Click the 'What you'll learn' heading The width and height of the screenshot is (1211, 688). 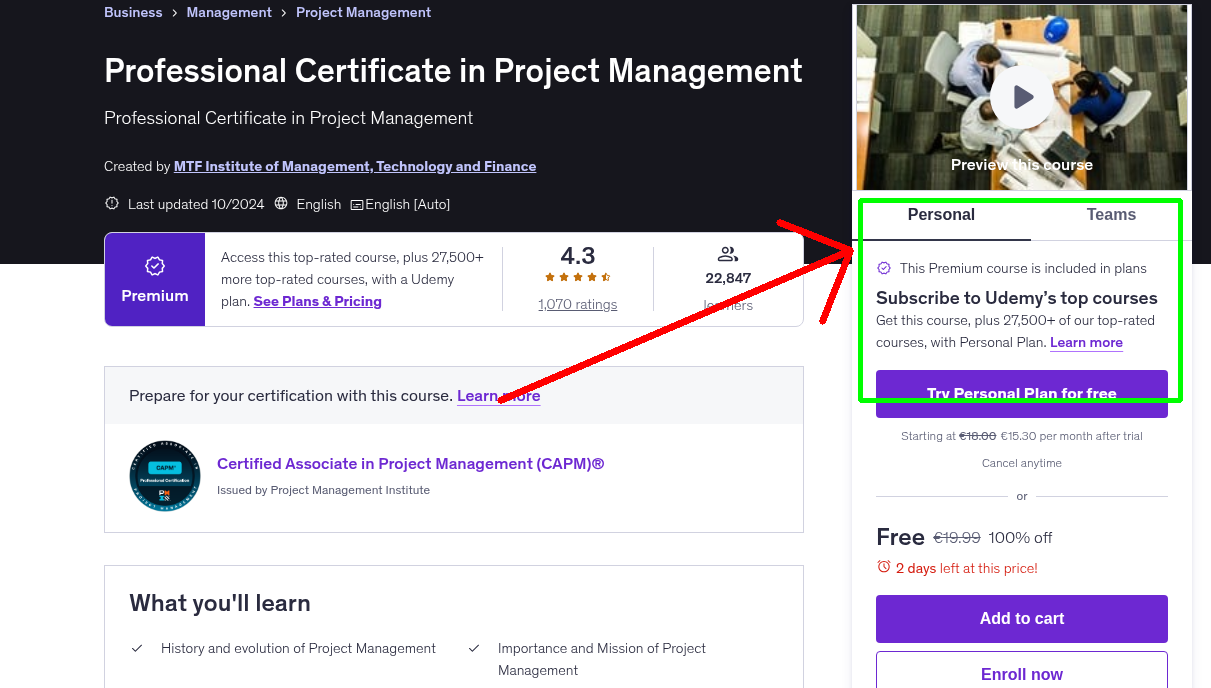coord(220,603)
